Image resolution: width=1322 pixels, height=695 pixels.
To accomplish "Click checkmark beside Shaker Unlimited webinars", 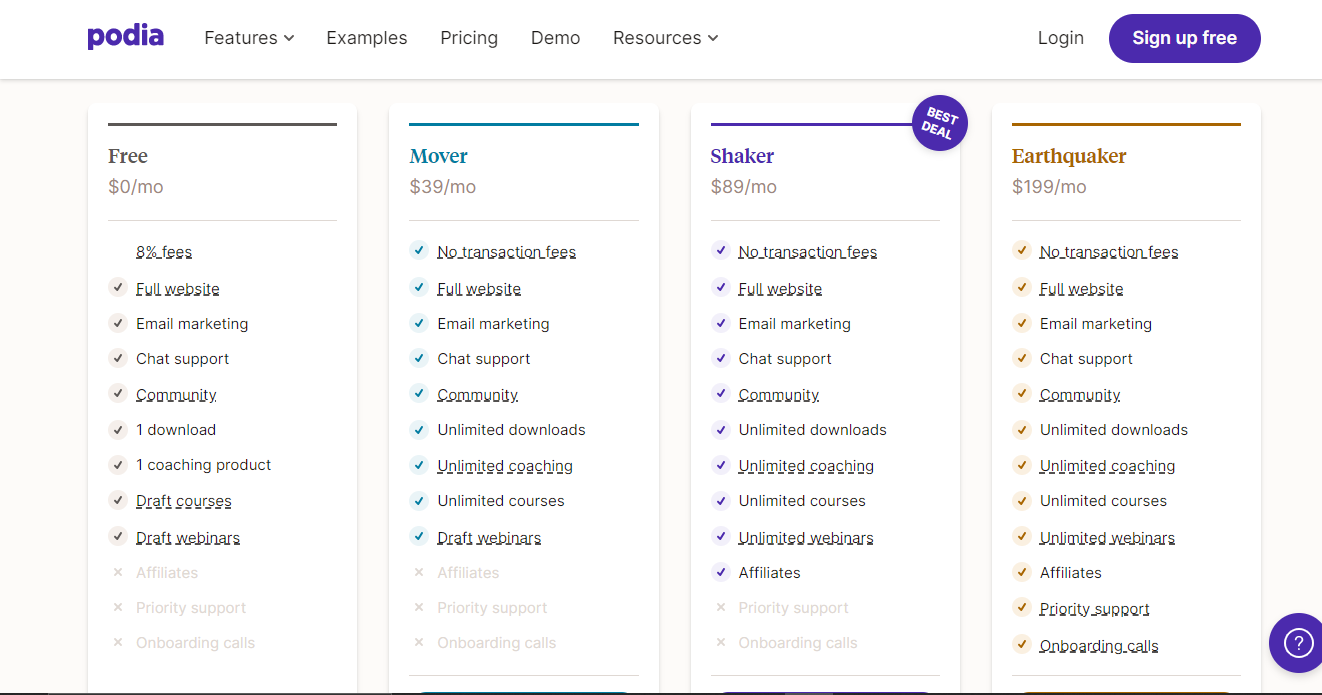I will 720,537.
